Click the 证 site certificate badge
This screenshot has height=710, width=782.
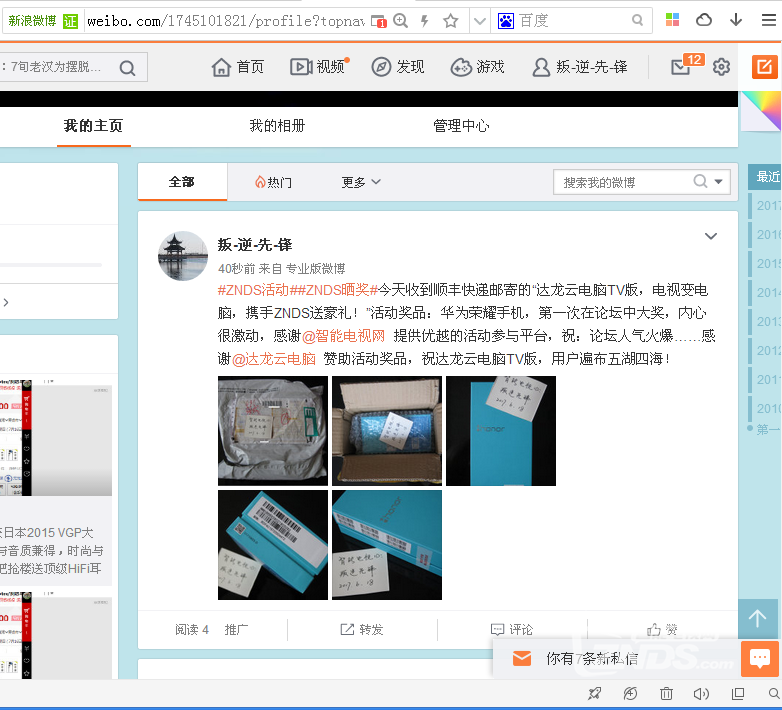pos(70,21)
